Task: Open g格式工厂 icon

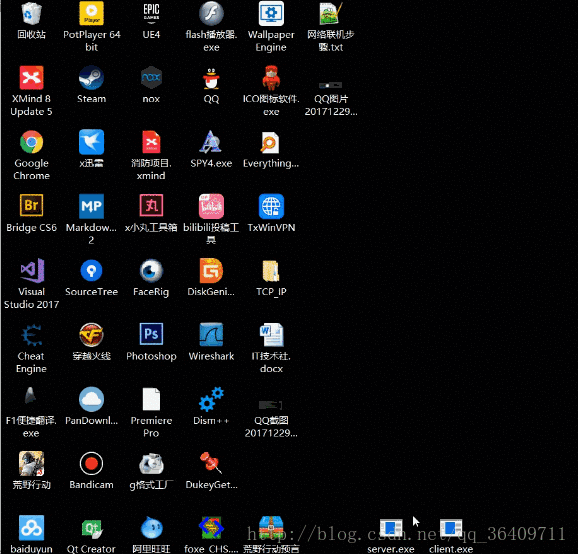Action: 151,463
